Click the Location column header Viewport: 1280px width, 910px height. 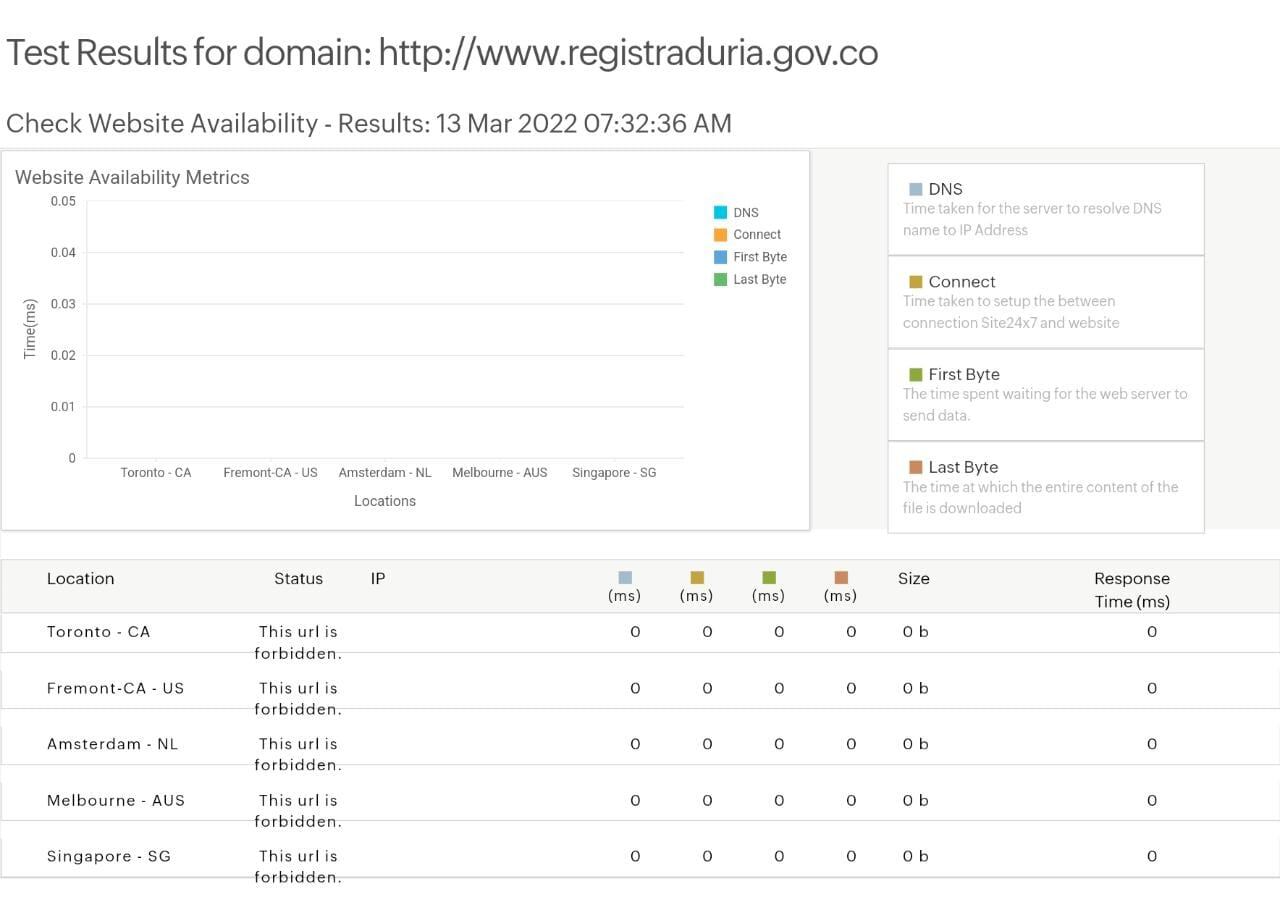[x=80, y=579]
